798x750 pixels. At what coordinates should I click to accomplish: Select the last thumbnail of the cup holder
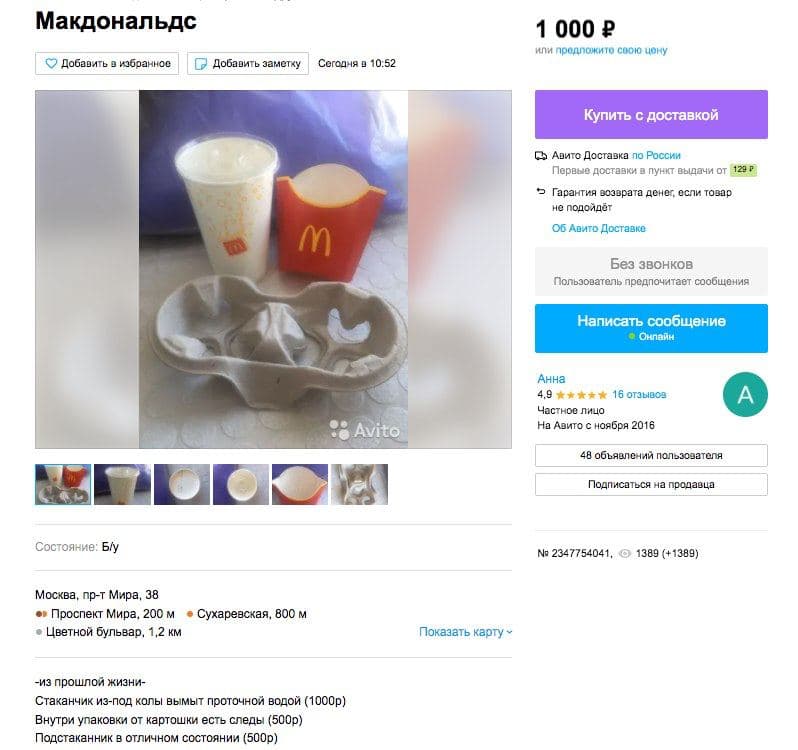coord(359,484)
